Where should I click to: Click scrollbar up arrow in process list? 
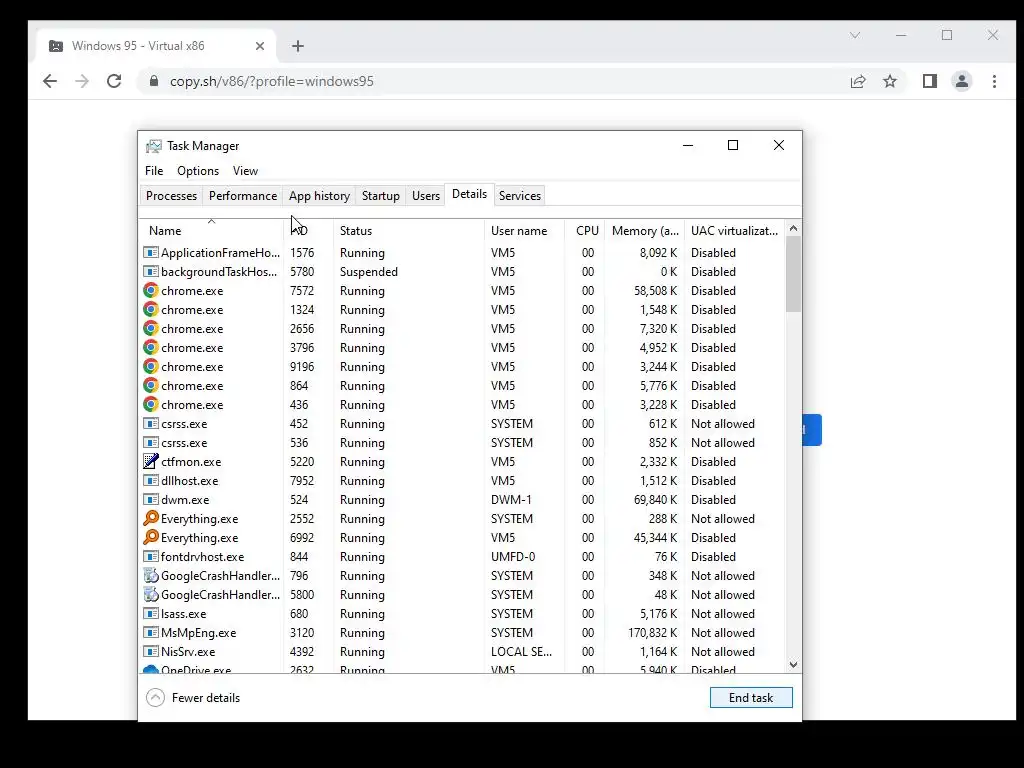(793, 229)
